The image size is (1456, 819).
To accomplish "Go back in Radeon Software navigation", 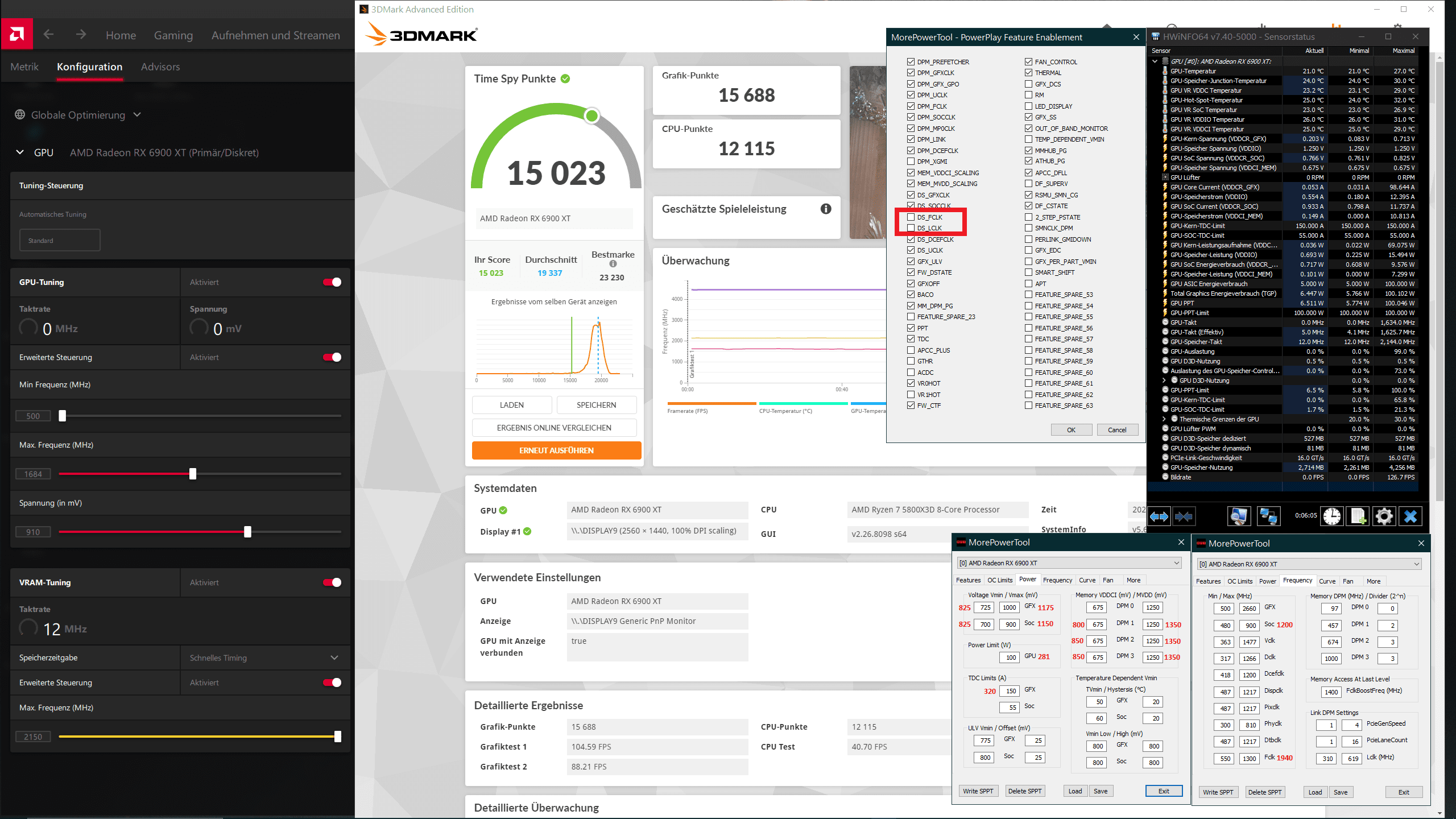I will pos(48,35).
